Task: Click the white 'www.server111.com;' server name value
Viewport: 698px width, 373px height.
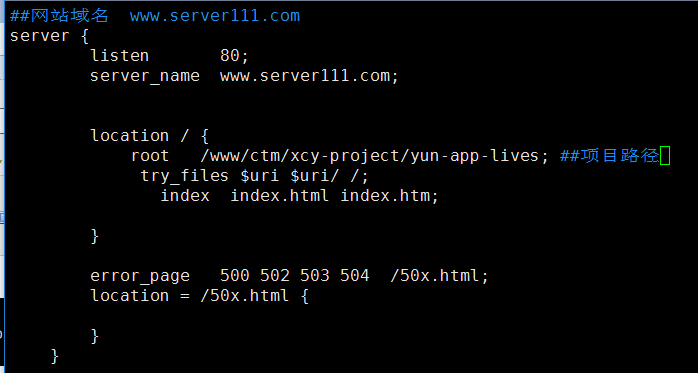Action: tap(309, 76)
